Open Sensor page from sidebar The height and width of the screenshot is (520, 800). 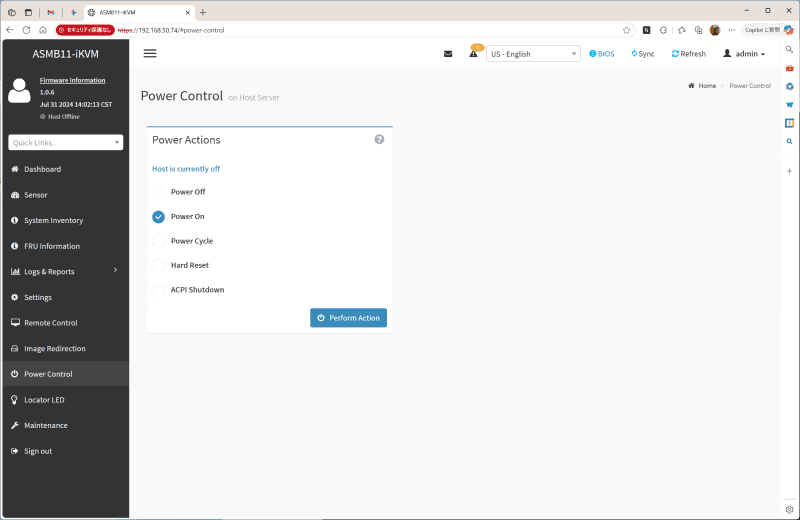click(36, 195)
